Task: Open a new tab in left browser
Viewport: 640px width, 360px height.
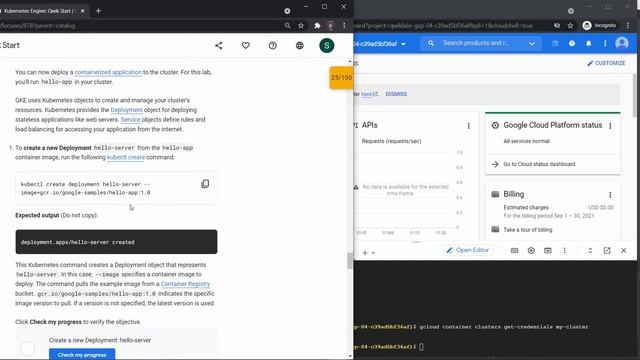Action: [98, 11]
